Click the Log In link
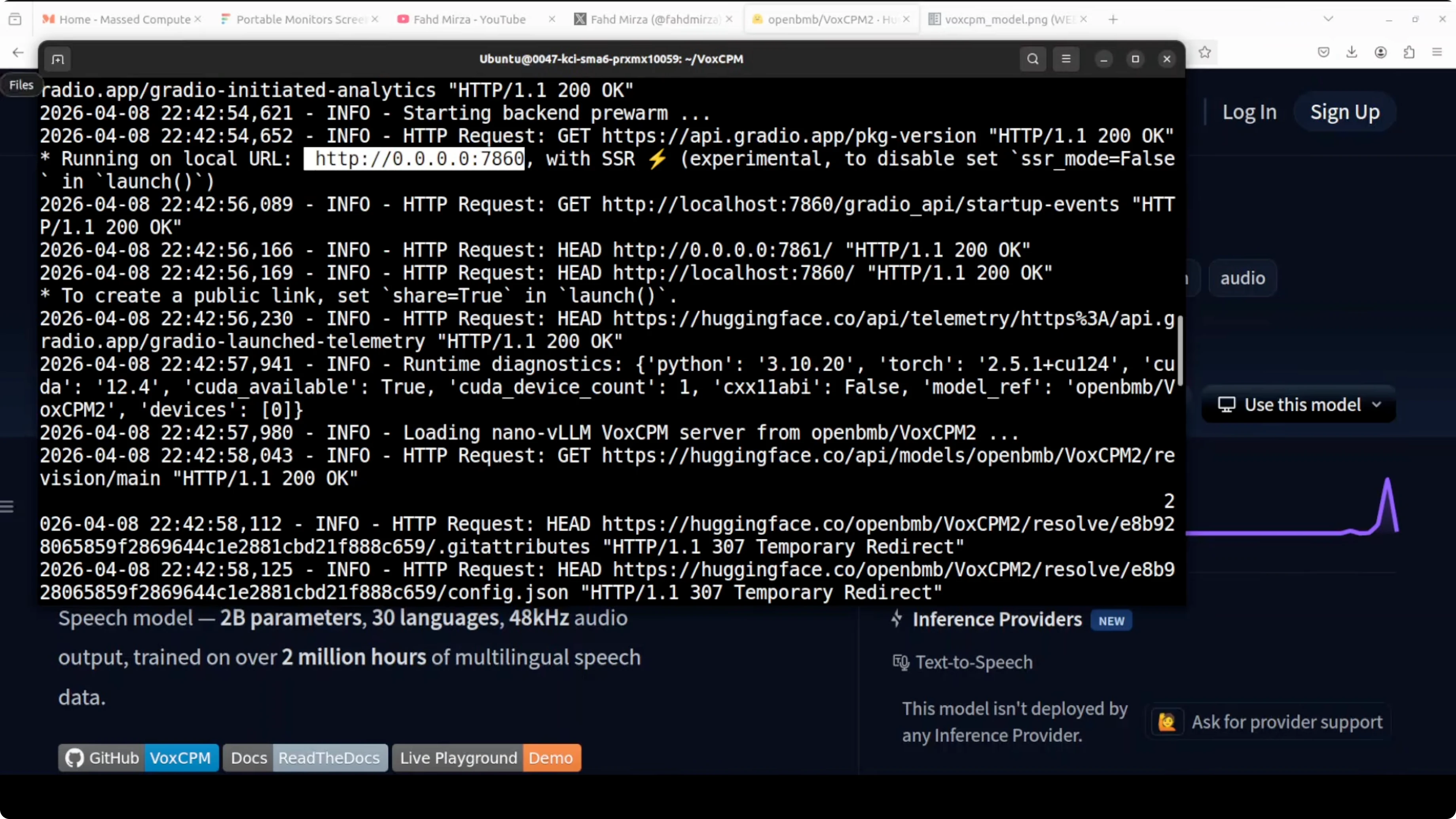The height and width of the screenshot is (819, 1456). [x=1249, y=112]
